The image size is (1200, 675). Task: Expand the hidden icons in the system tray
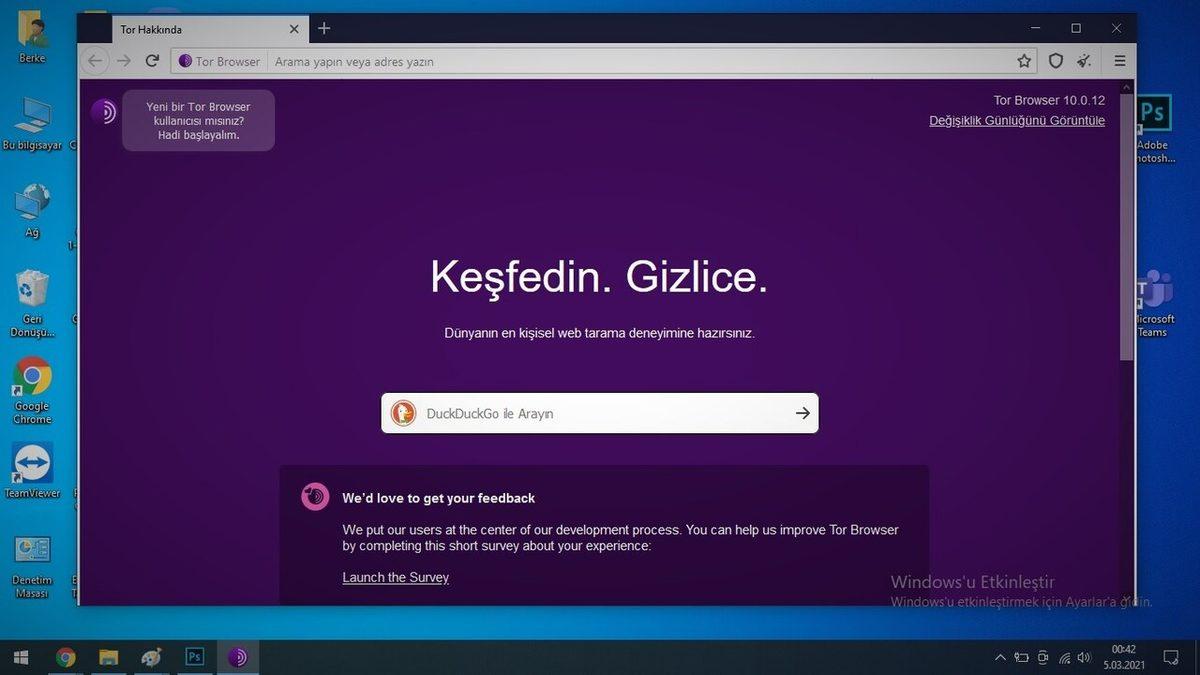coord(1000,657)
